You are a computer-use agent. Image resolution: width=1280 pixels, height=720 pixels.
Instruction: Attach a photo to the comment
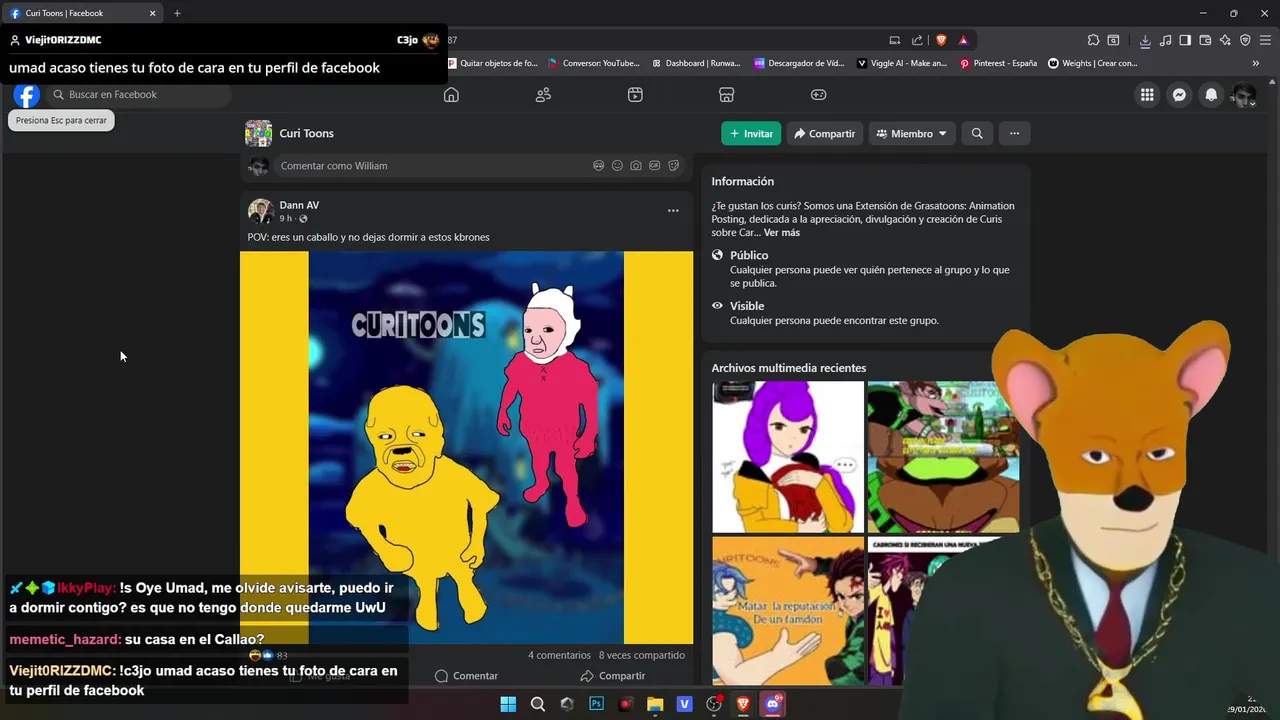point(636,166)
